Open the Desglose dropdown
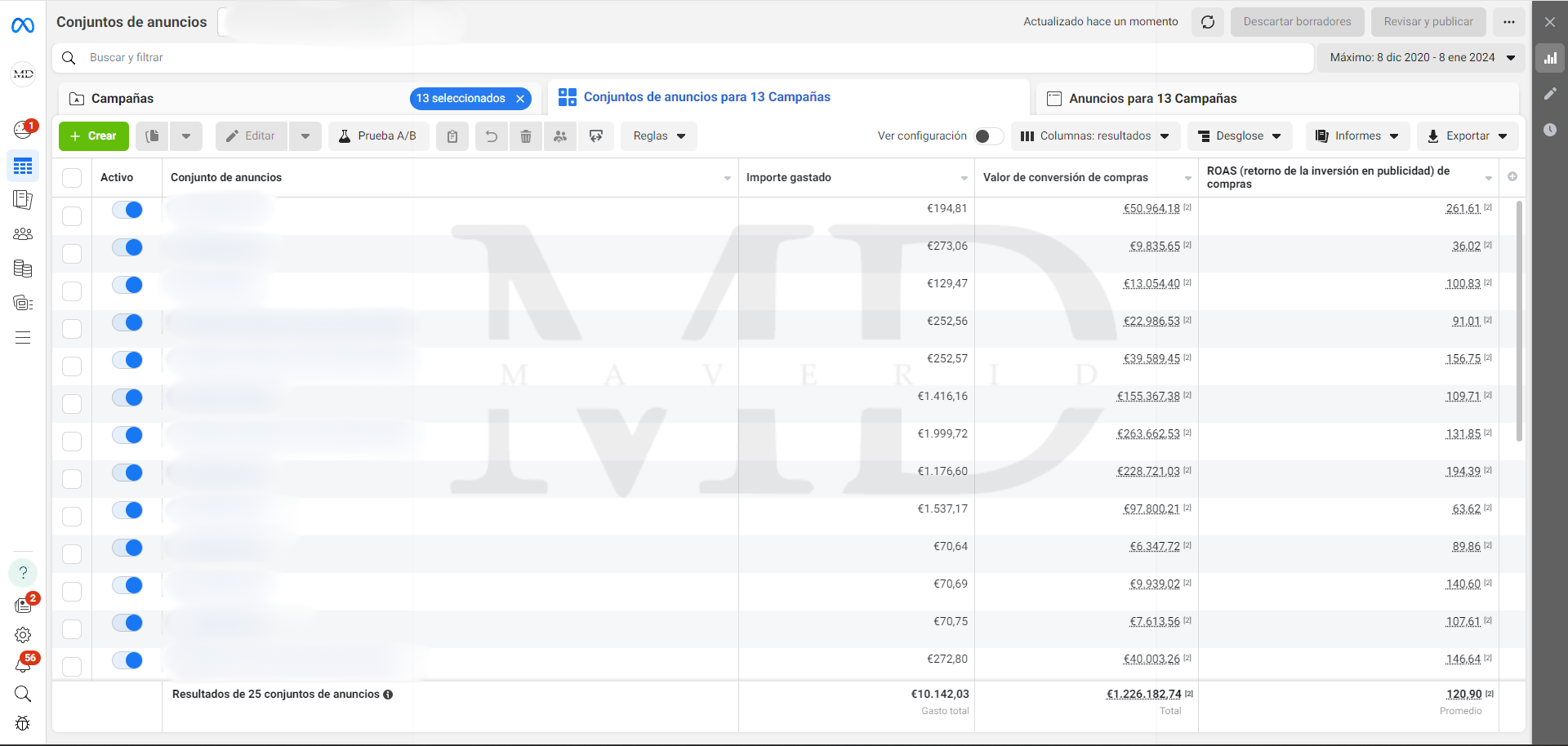Screen dimensions: 1568x746 point(1240,136)
